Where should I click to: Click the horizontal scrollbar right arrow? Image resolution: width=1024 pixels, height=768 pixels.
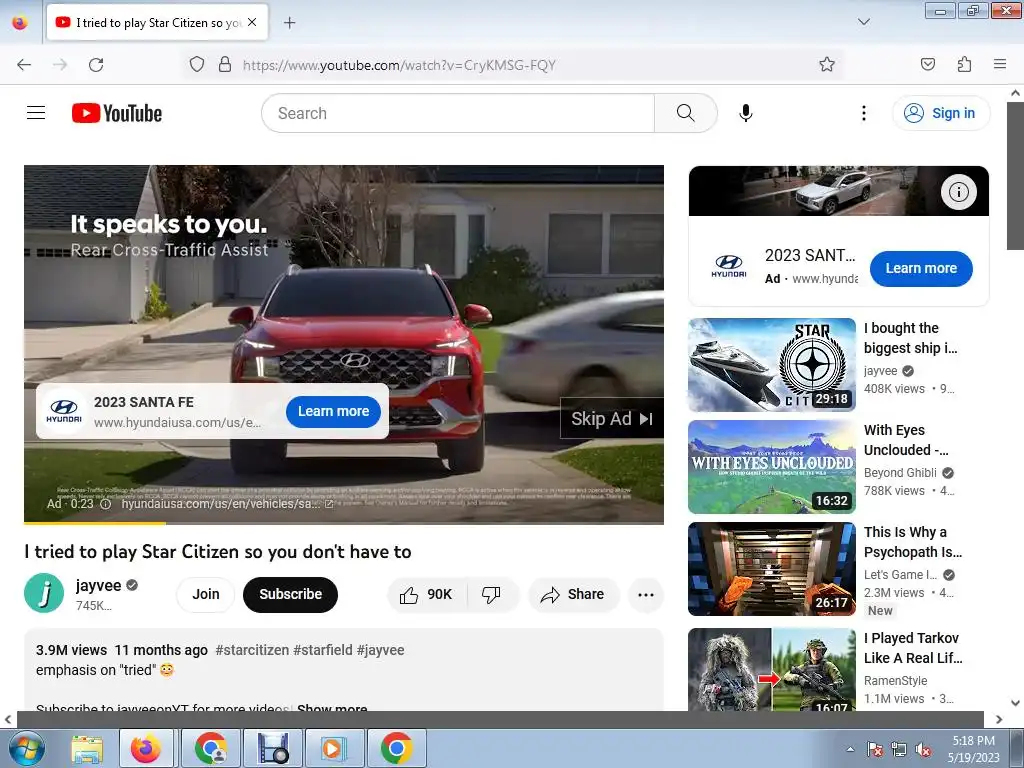tap(999, 719)
